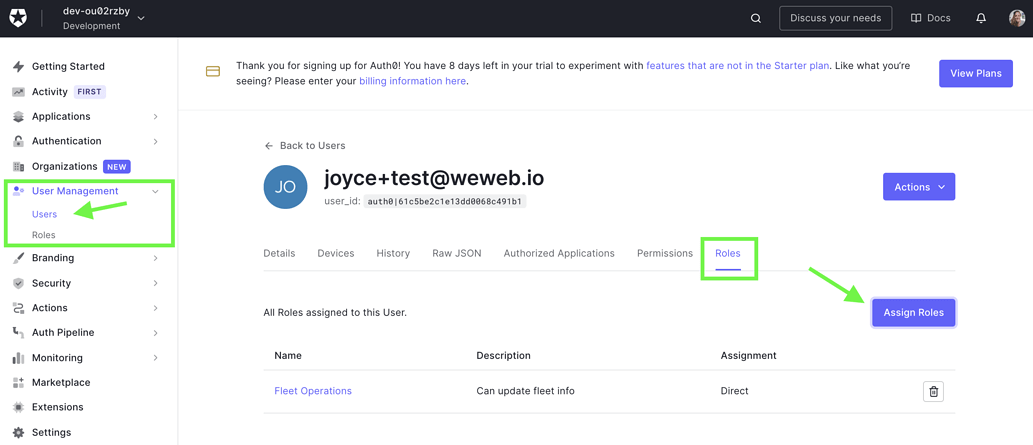This screenshot has width=1033, height=445.
Task: Click the Getting Started lightning icon
Action: click(18, 67)
